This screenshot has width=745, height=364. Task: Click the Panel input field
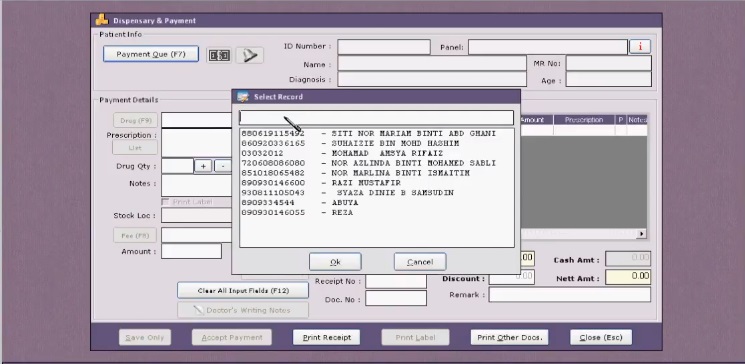pyautogui.click(x=547, y=47)
